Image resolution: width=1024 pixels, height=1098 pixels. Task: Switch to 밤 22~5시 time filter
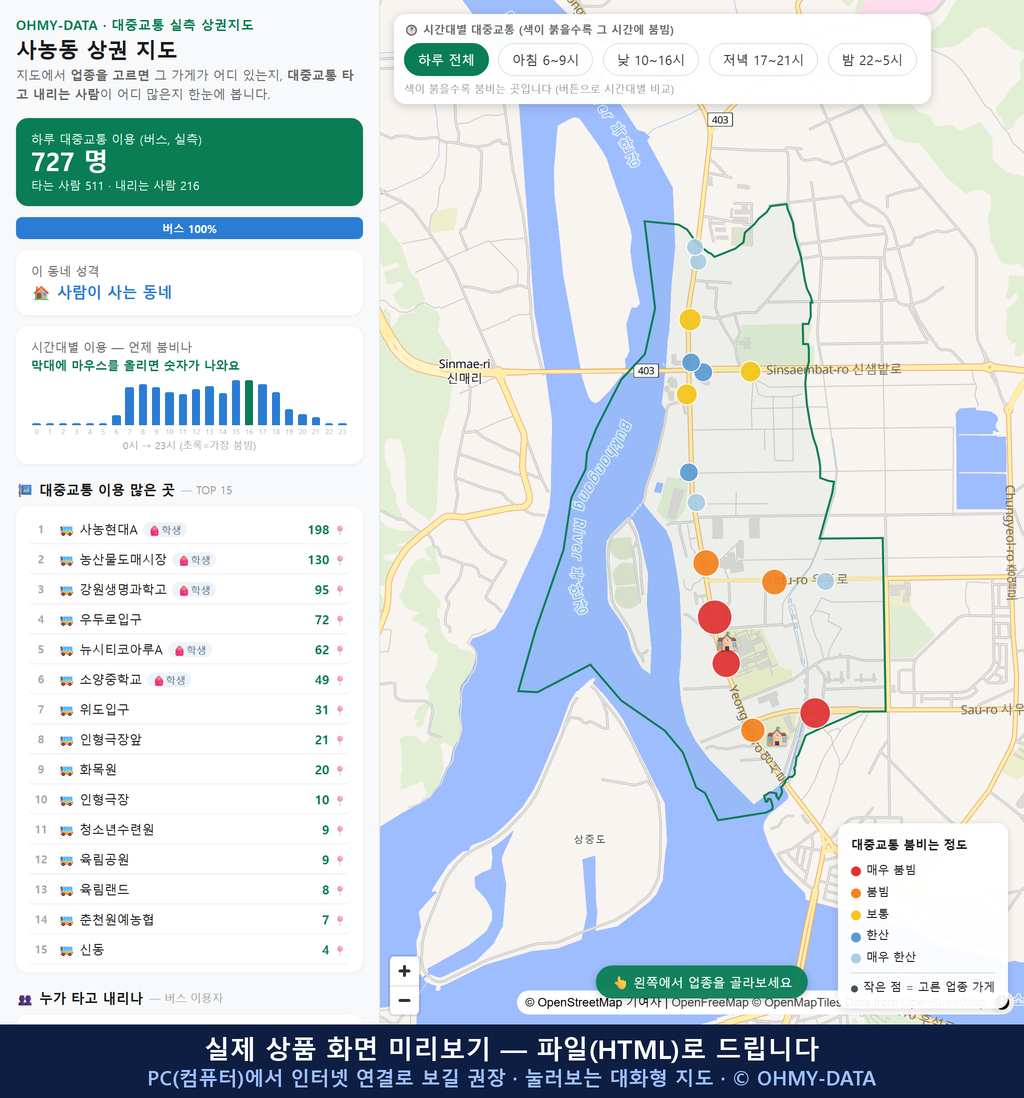(872, 60)
